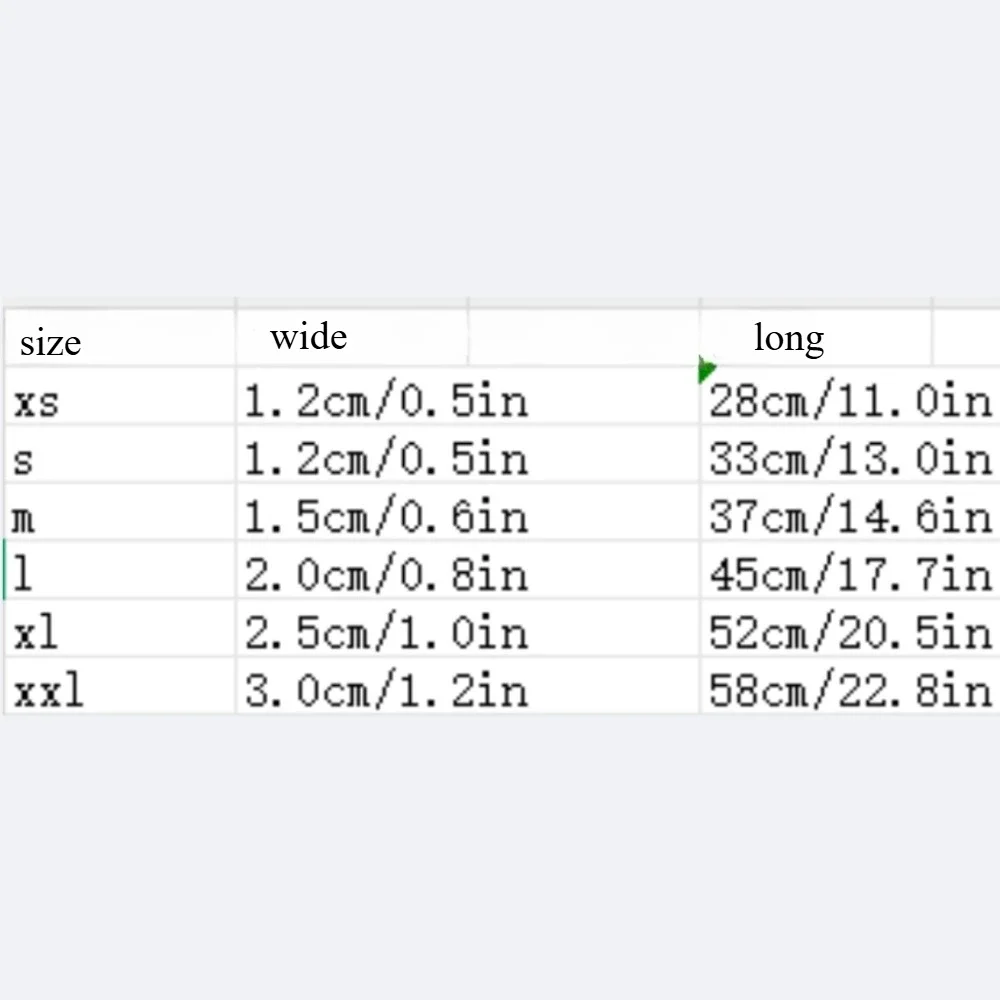Select cell with 2.0cm/0.8in width
The width and height of the screenshot is (1000, 1000).
pyautogui.click(x=386, y=574)
